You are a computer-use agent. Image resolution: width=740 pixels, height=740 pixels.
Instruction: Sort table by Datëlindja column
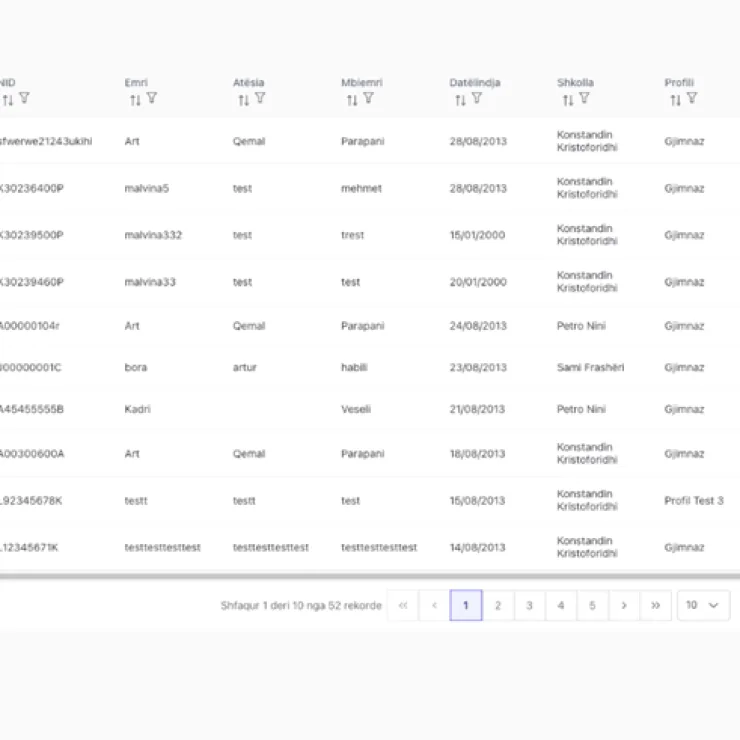coord(461,100)
